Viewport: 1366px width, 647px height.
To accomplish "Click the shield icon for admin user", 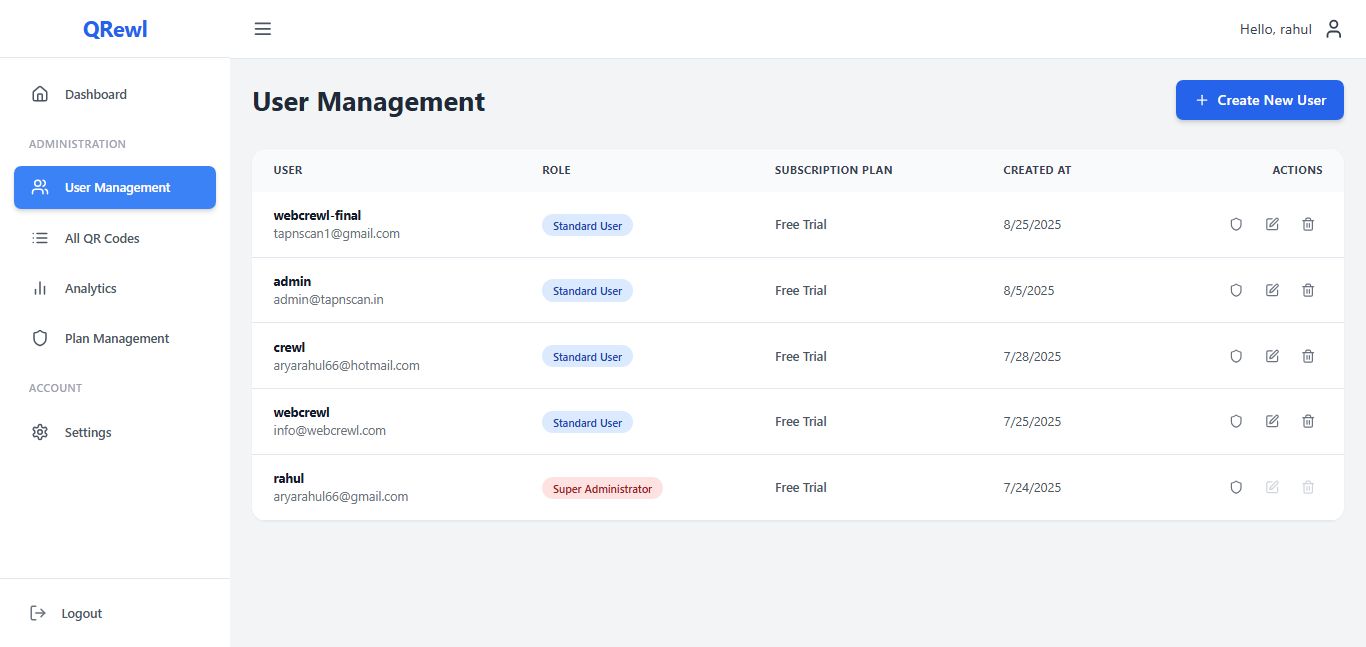I will [1236, 290].
